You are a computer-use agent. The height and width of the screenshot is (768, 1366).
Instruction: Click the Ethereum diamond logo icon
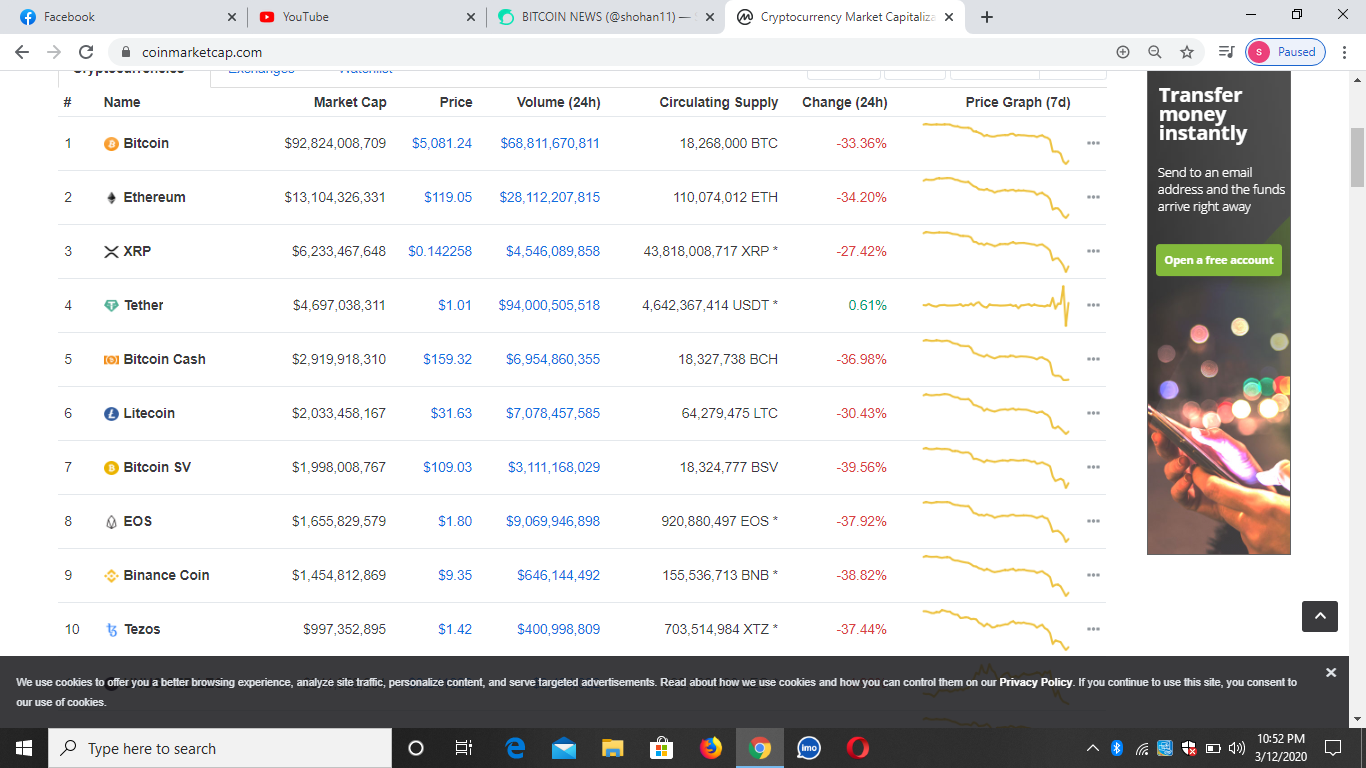pos(111,198)
